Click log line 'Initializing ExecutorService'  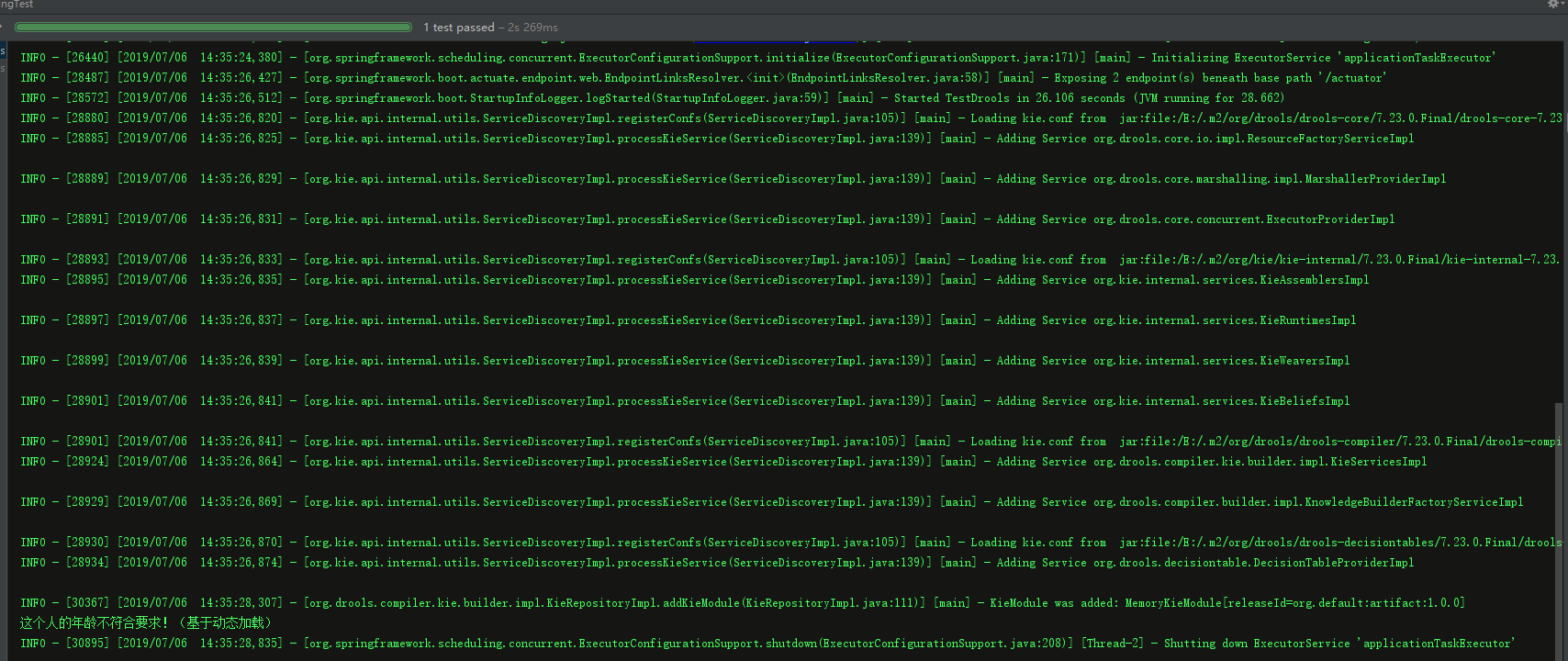coord(757,58)
